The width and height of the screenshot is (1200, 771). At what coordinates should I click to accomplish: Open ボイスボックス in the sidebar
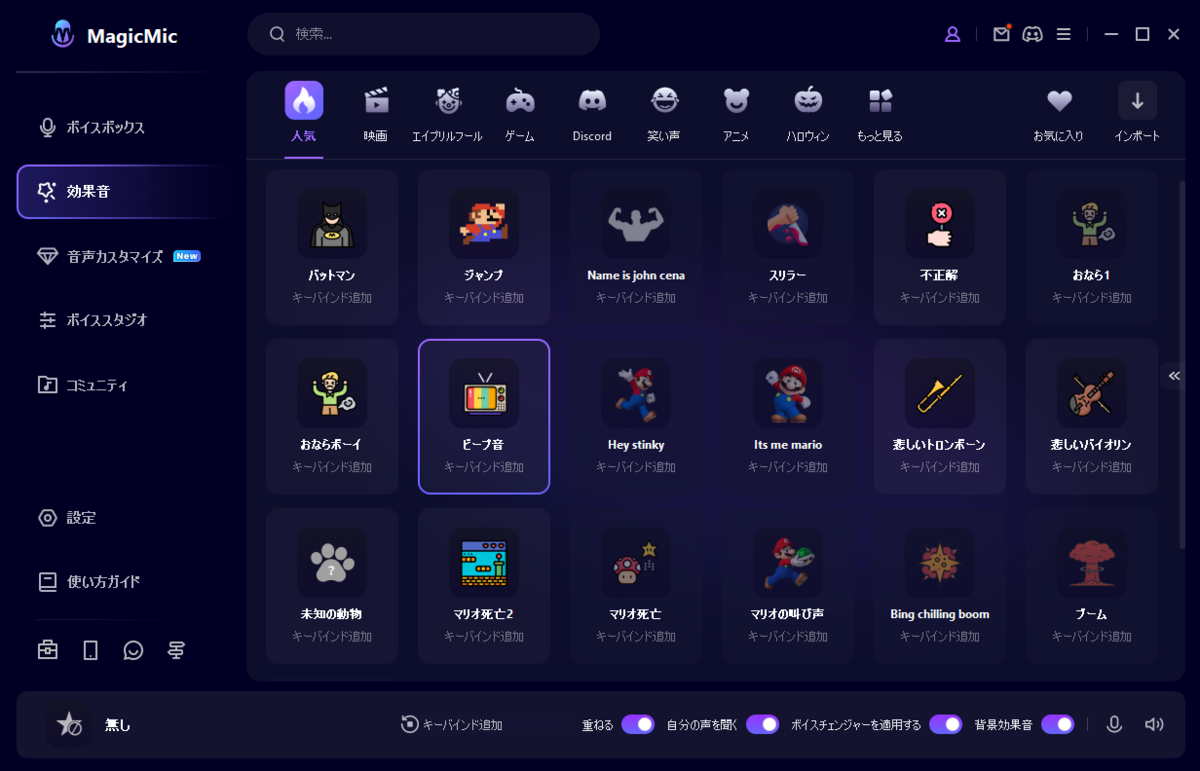[x=117, y=127]
